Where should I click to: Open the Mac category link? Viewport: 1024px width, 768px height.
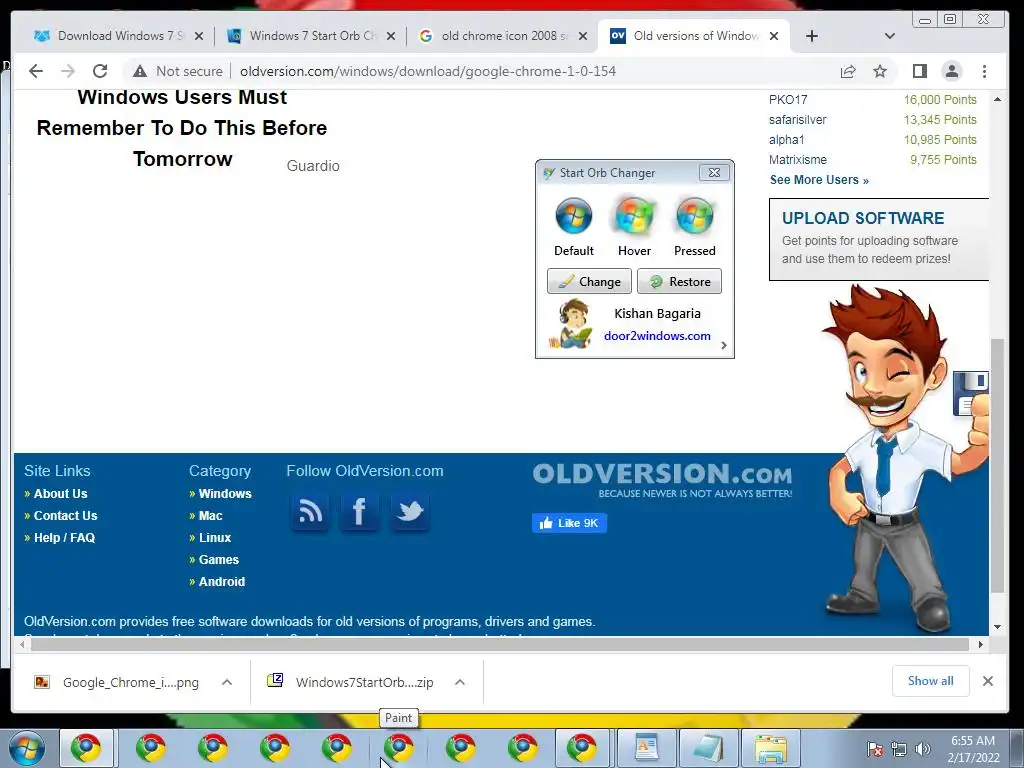210,516
